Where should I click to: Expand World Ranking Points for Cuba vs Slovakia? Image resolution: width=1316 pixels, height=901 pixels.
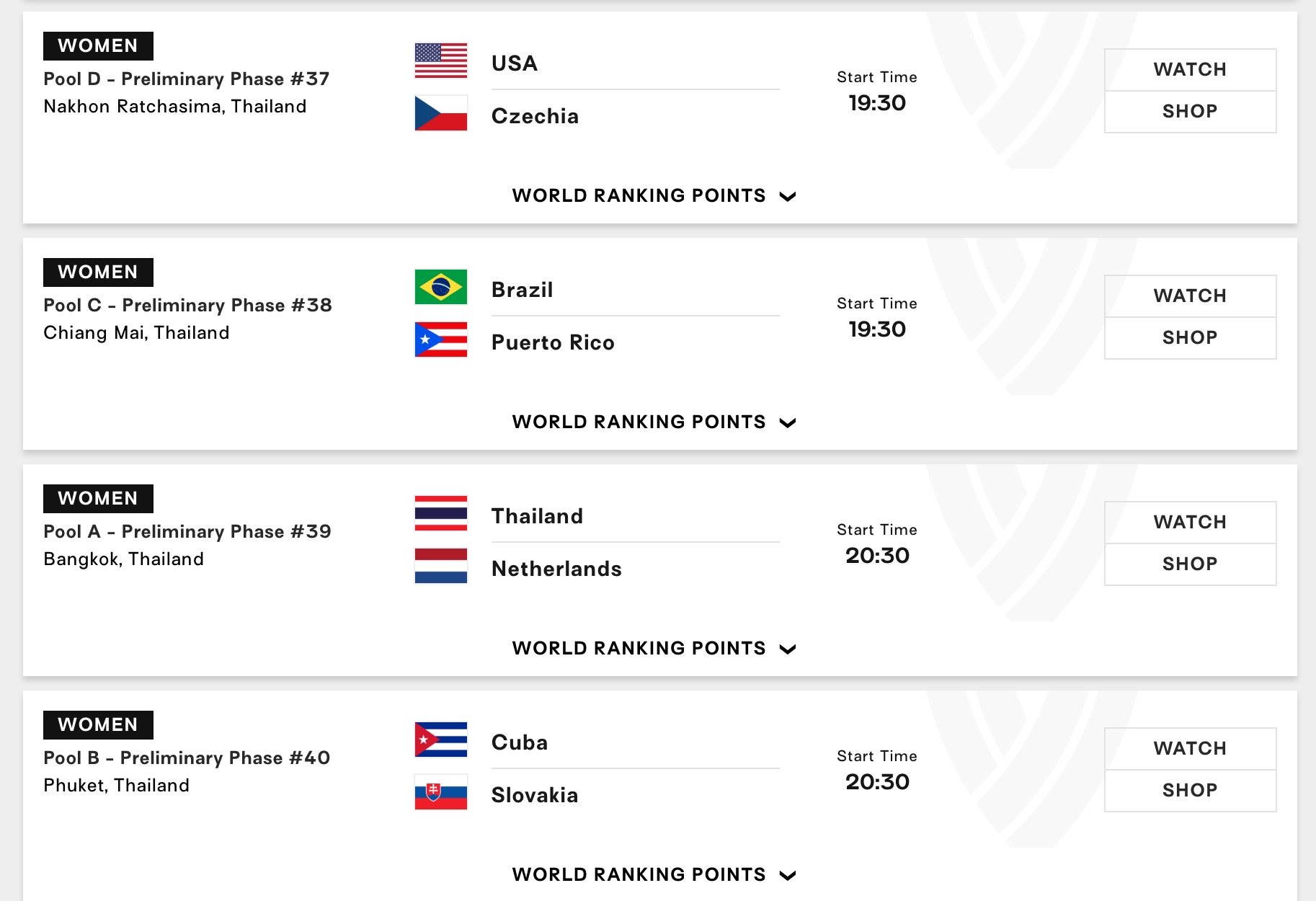tap(653, 875)
